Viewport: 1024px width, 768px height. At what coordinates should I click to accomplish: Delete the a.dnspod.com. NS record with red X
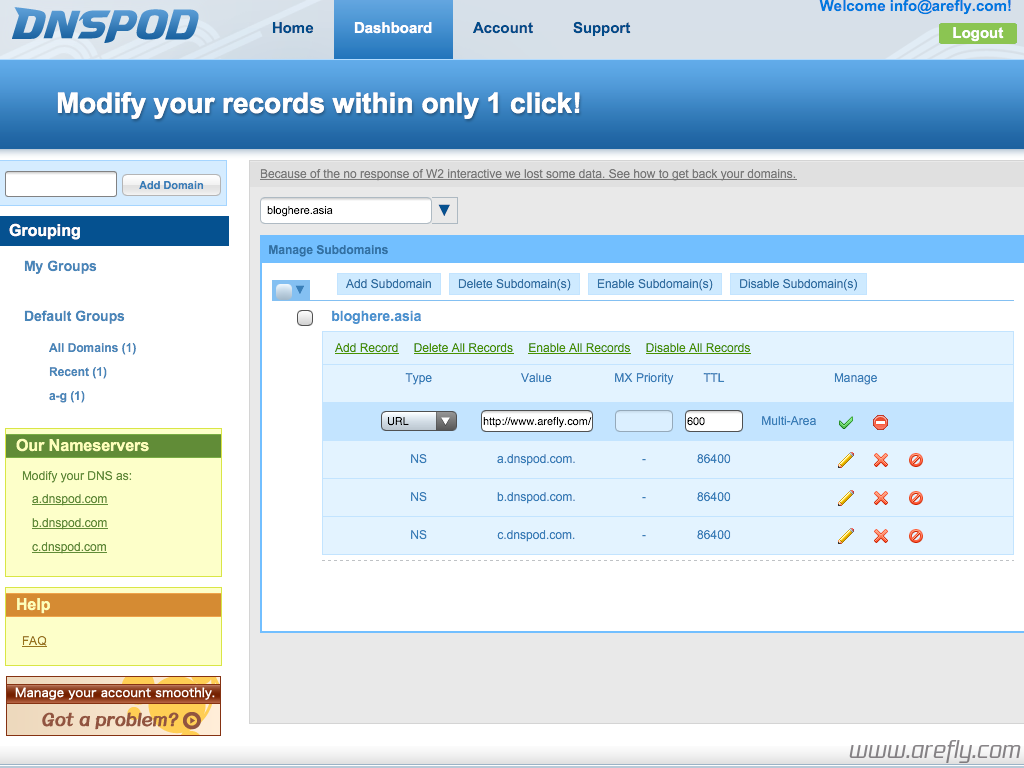pyautogui.click(x=881, y=460)
